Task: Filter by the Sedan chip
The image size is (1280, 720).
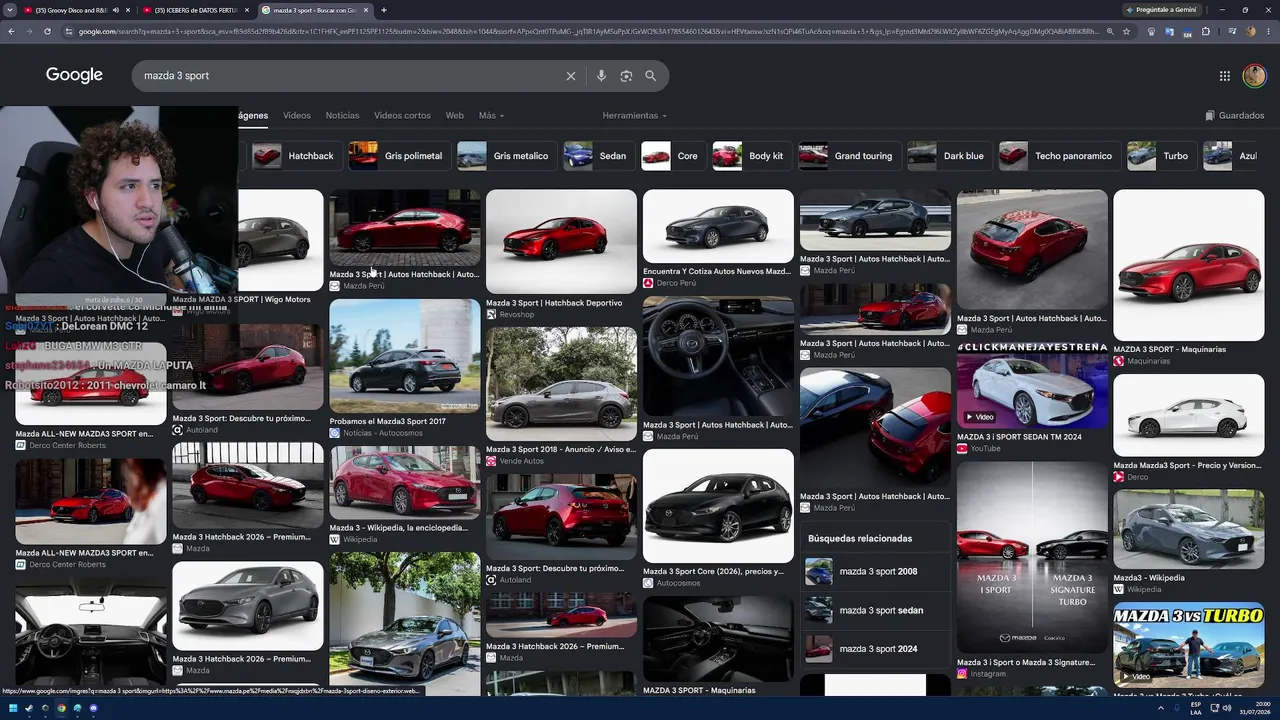Action: (597, 156)
